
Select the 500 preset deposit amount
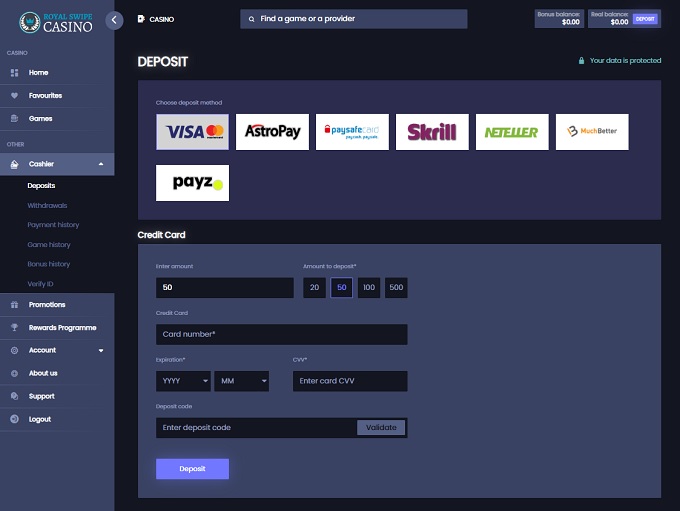coord(396,288)
